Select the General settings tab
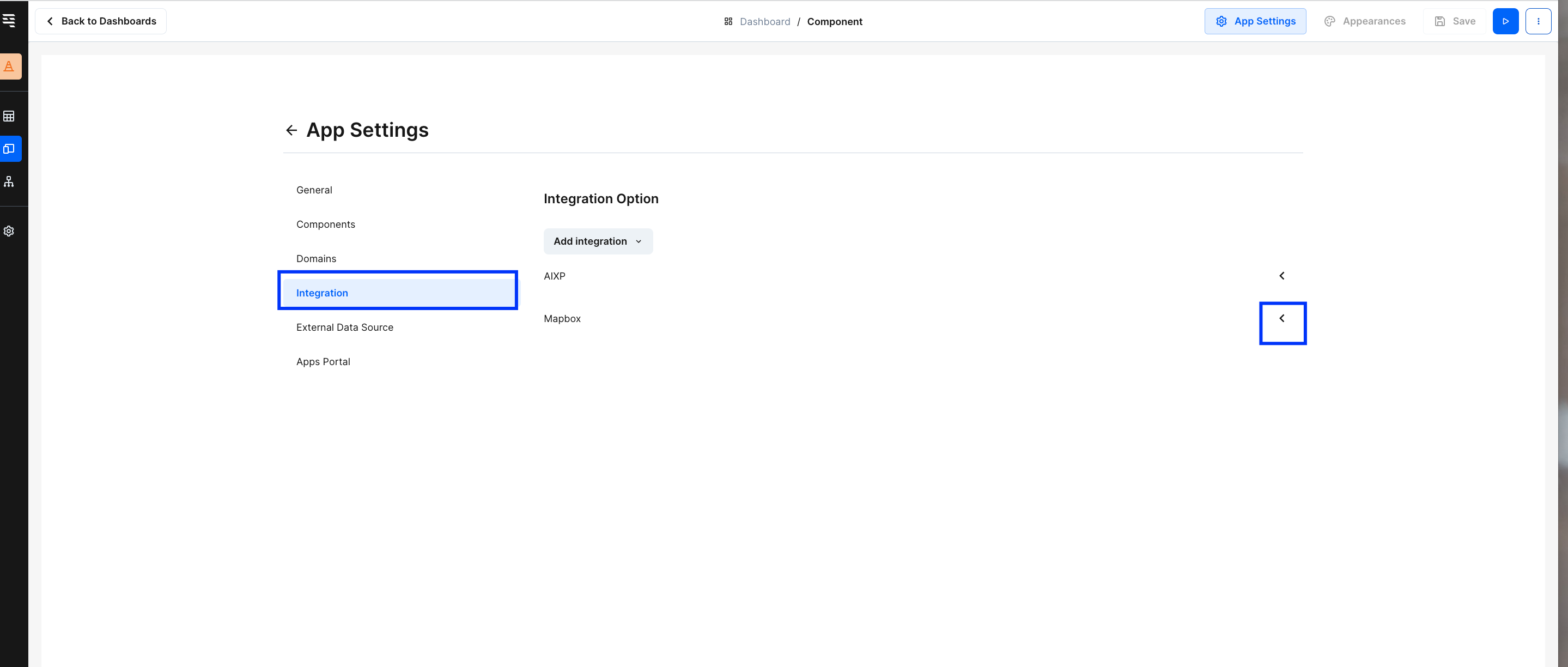Image resolution: width=1568 pixels, height=667 pixels. click(x=314, y=190)
